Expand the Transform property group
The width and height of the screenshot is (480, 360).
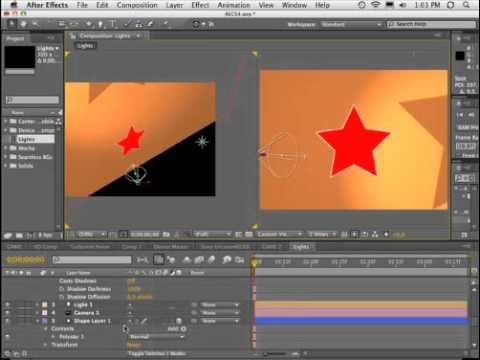pos(46,345)
